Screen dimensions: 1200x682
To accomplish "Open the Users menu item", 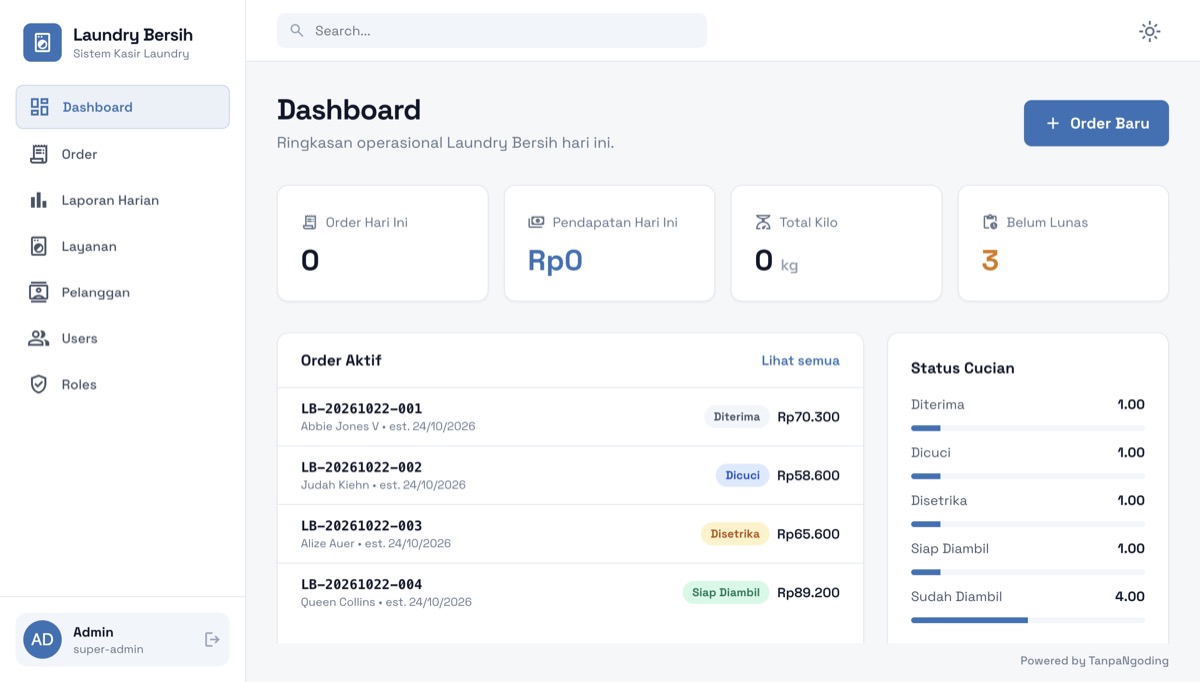I will 123,338.
